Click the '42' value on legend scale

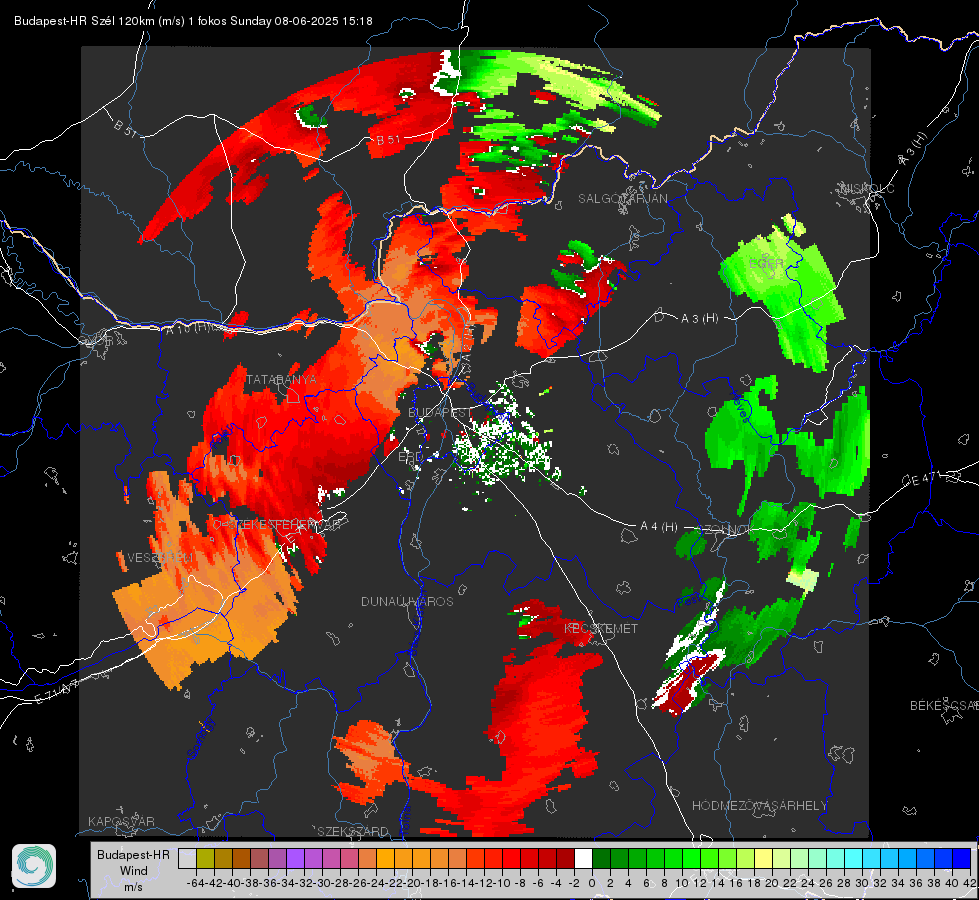pos(970,883)
